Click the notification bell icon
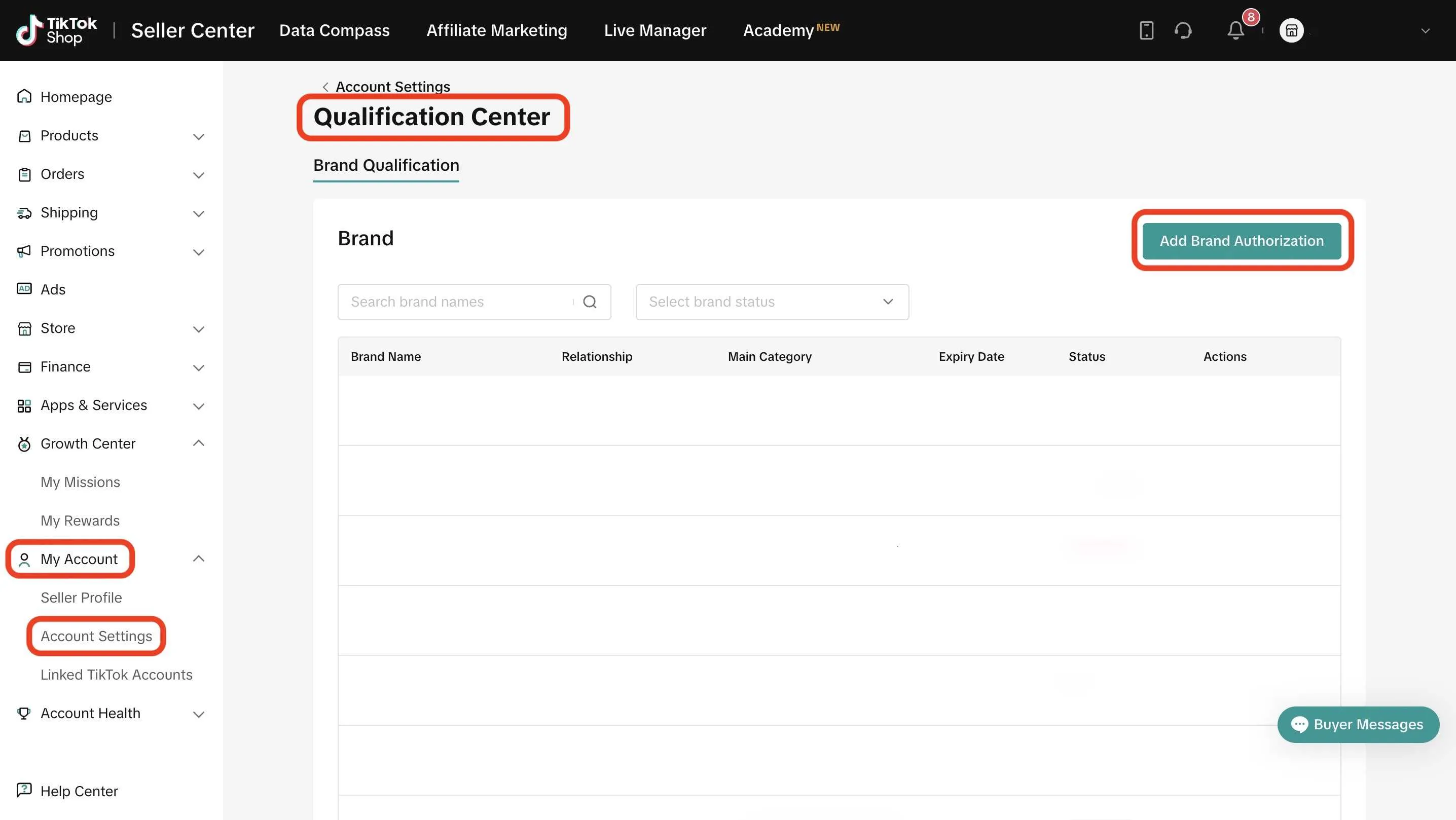1456x820 pixels. [1235, 30]
